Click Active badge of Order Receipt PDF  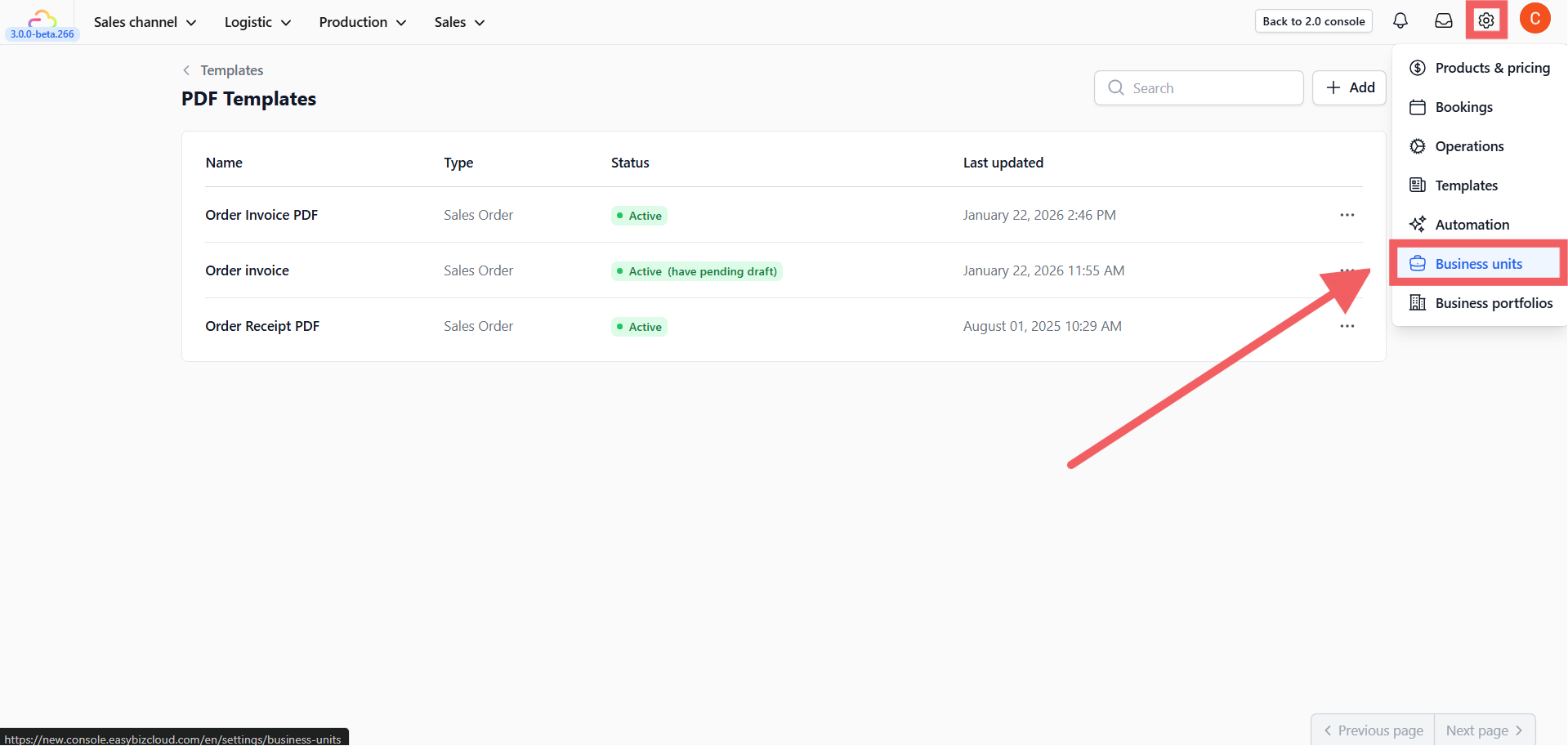pyautogui.click(x=639, y=327)
